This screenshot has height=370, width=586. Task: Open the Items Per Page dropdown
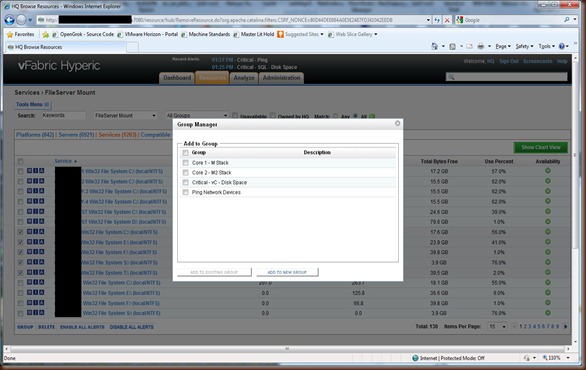click(x=497, y=327)
